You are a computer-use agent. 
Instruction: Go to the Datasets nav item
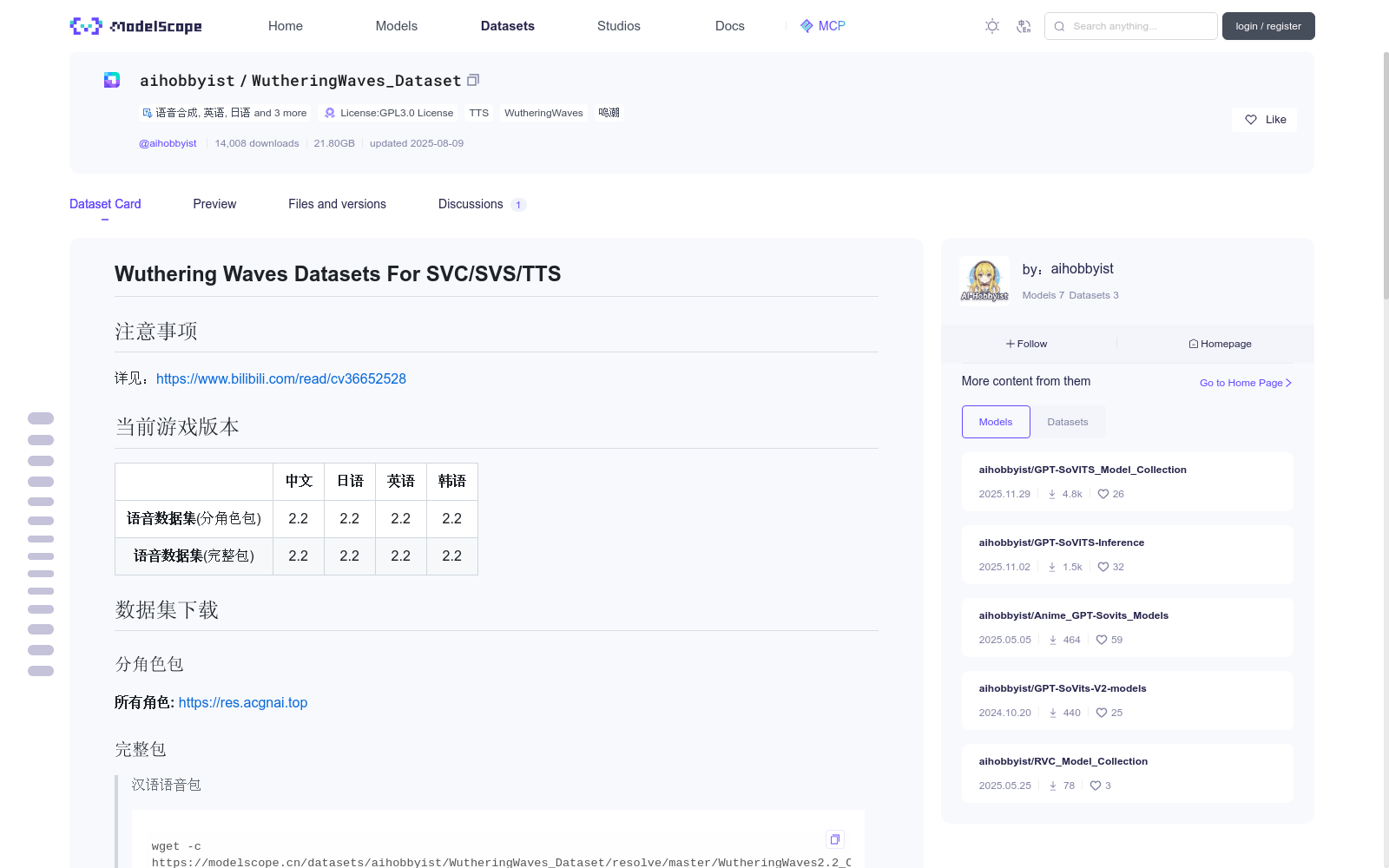508,26
